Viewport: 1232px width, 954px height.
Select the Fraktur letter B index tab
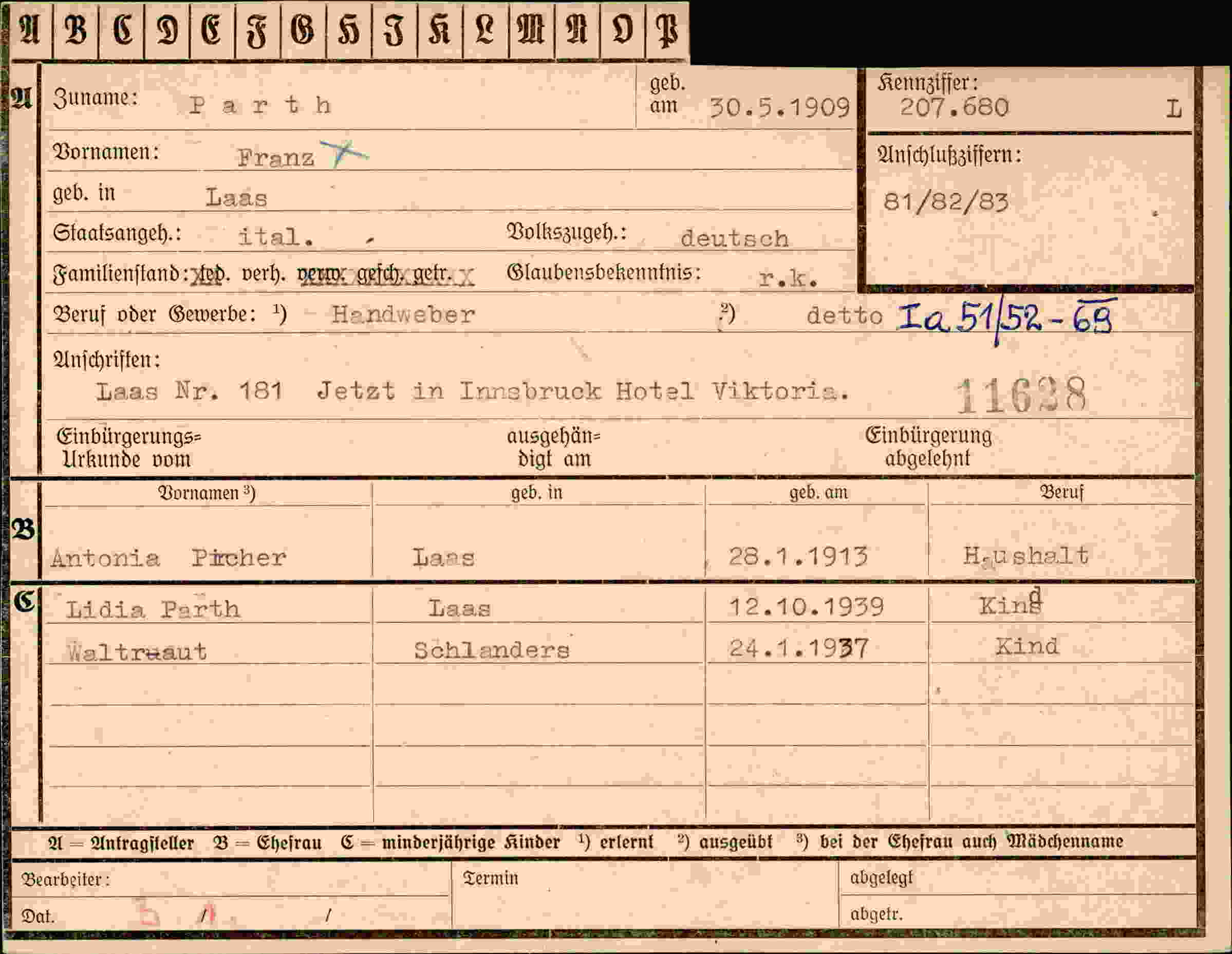[76, 30]
